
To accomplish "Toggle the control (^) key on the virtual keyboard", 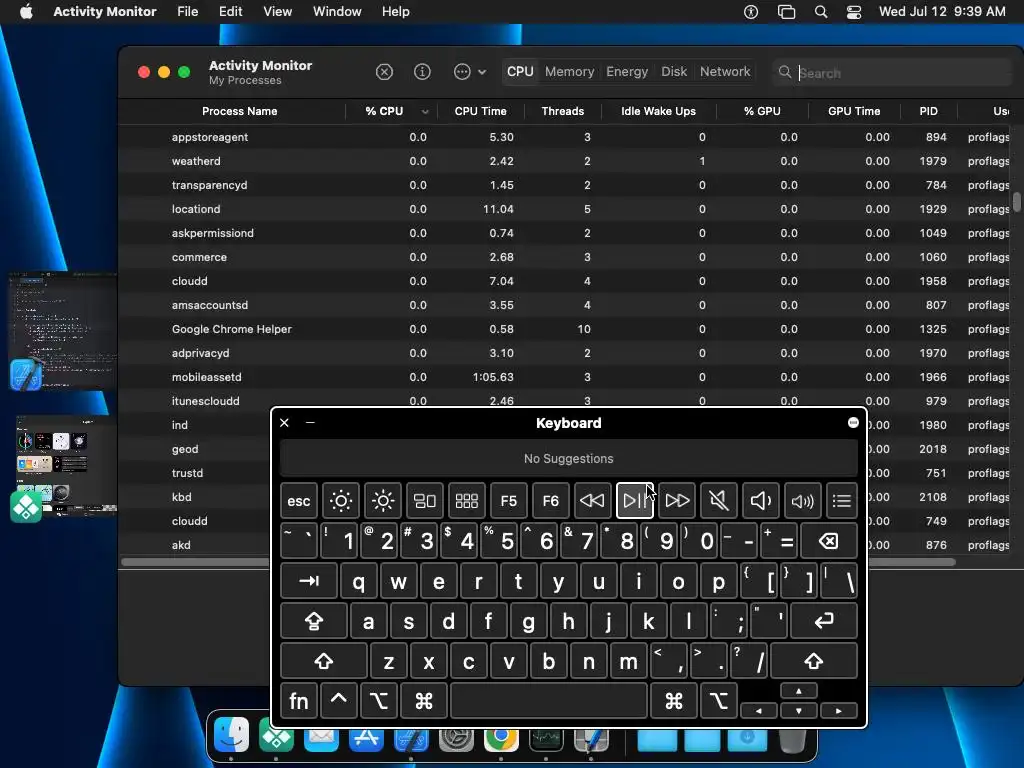I will [338, 701].
